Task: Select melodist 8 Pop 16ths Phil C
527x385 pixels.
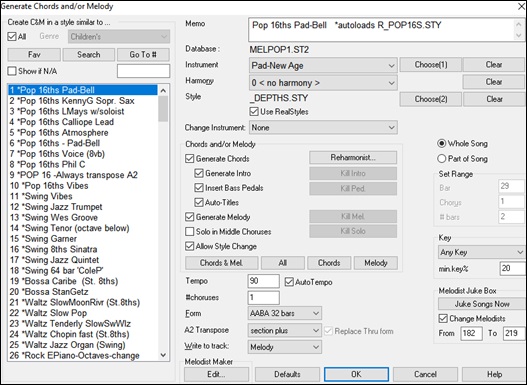Action: pyautogui.click(x=83, y=164)
